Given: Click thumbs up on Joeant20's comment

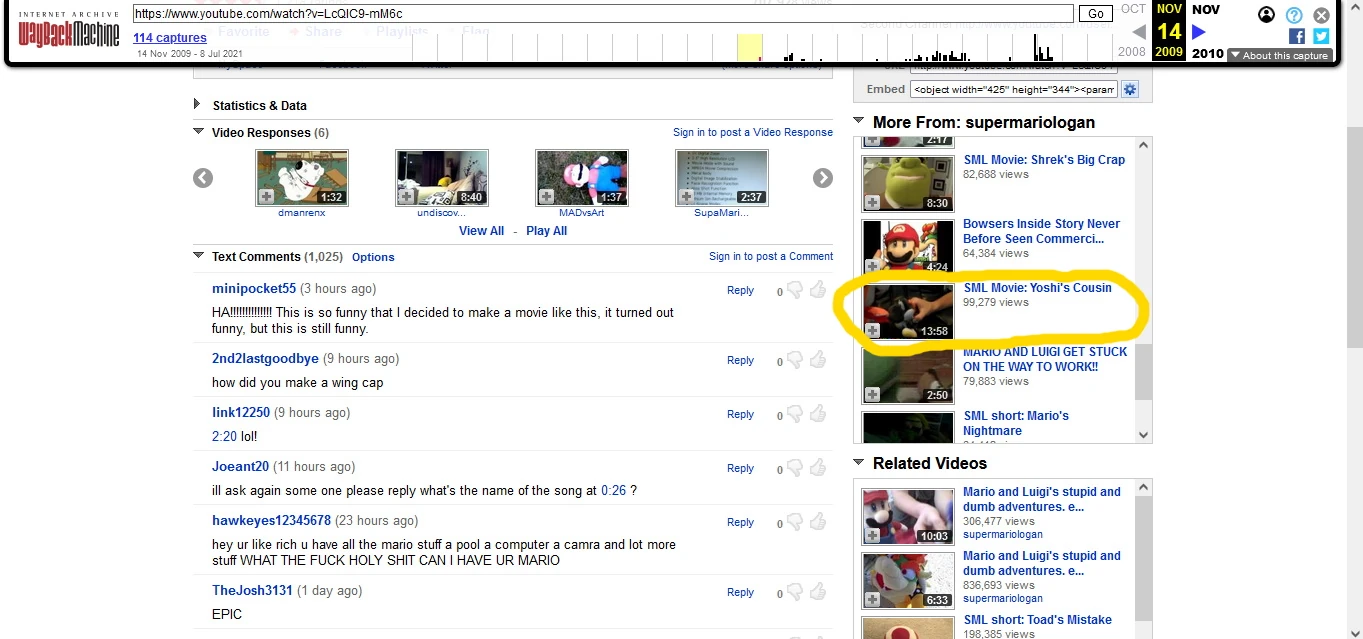Looking at the screenshot, I should point(817,468).
